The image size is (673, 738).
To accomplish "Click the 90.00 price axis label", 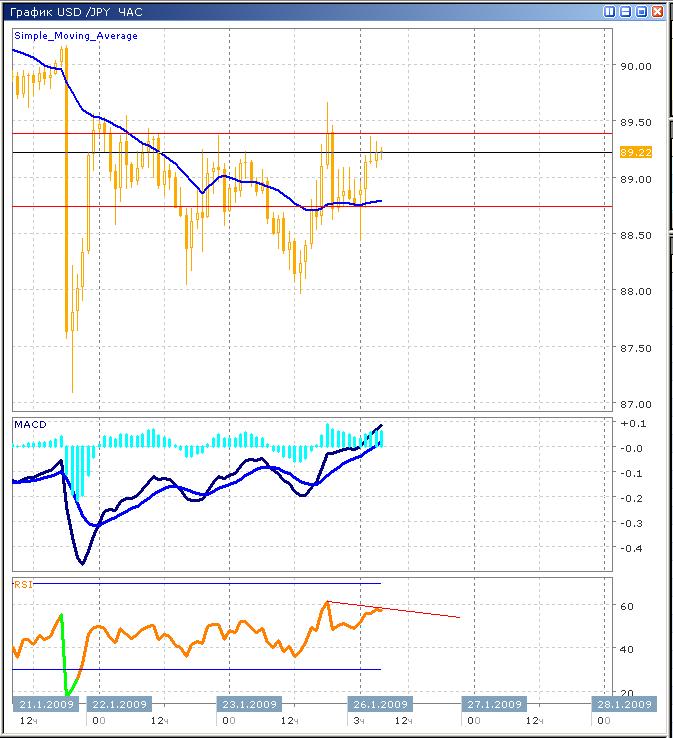I will [x=635, y=66].
